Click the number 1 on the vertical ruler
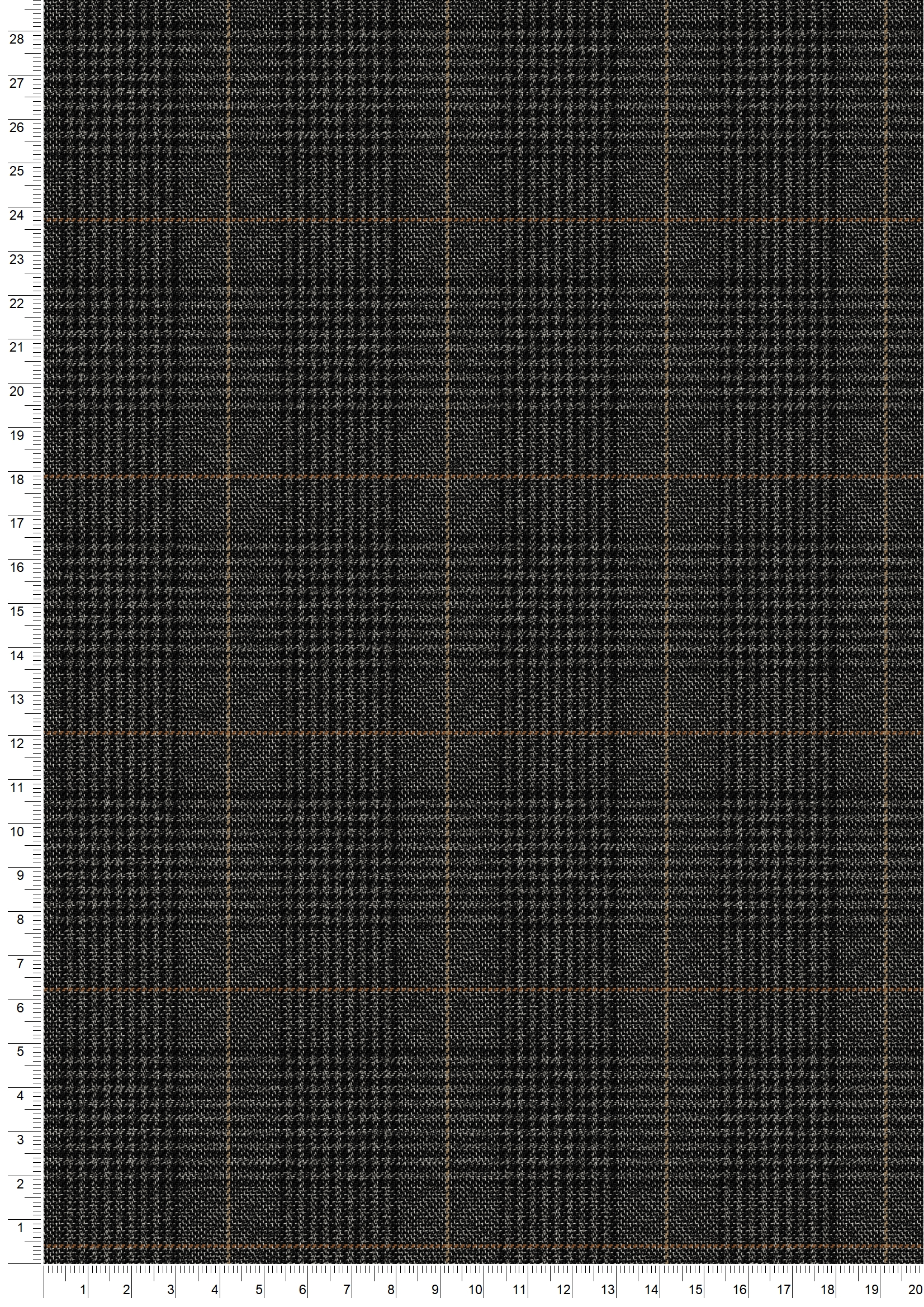 pyautogui.click(x=21, y=1227)
